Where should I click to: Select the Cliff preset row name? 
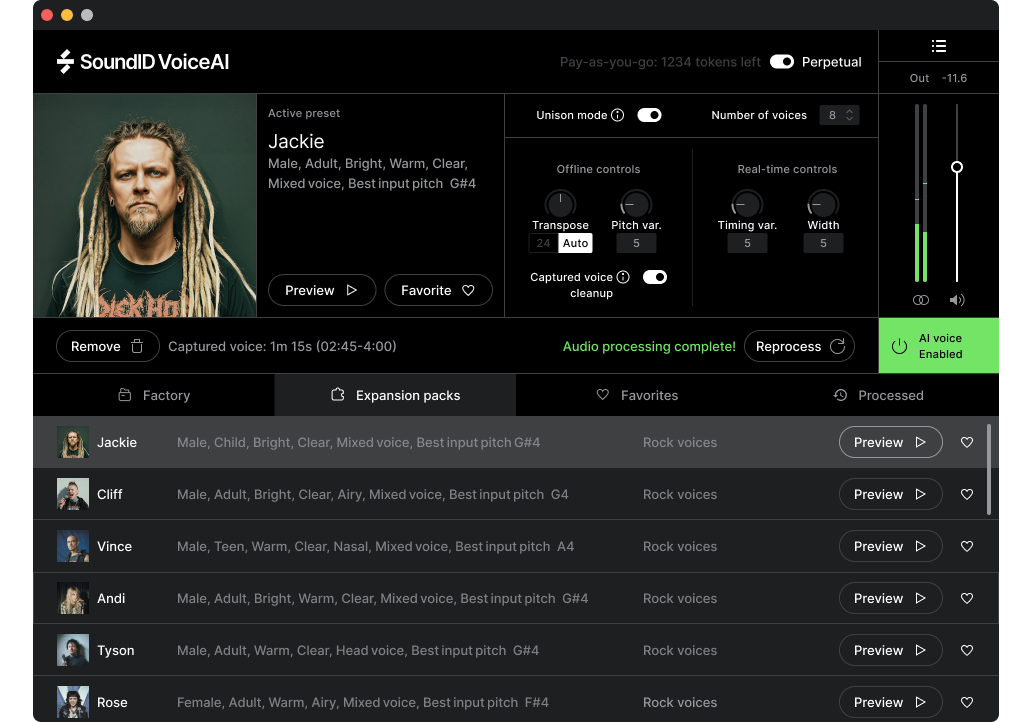pyautogui.click(x=109, y=494)
